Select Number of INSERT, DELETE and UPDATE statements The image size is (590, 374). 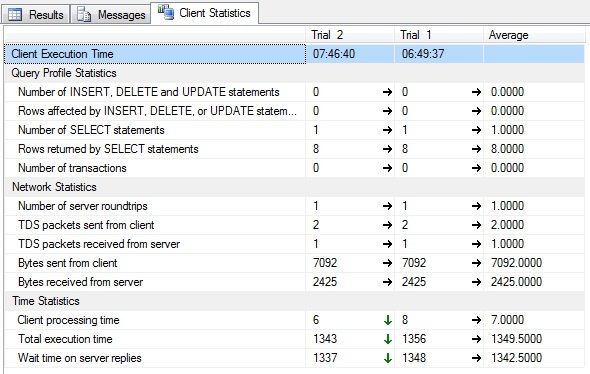point(149,92)
